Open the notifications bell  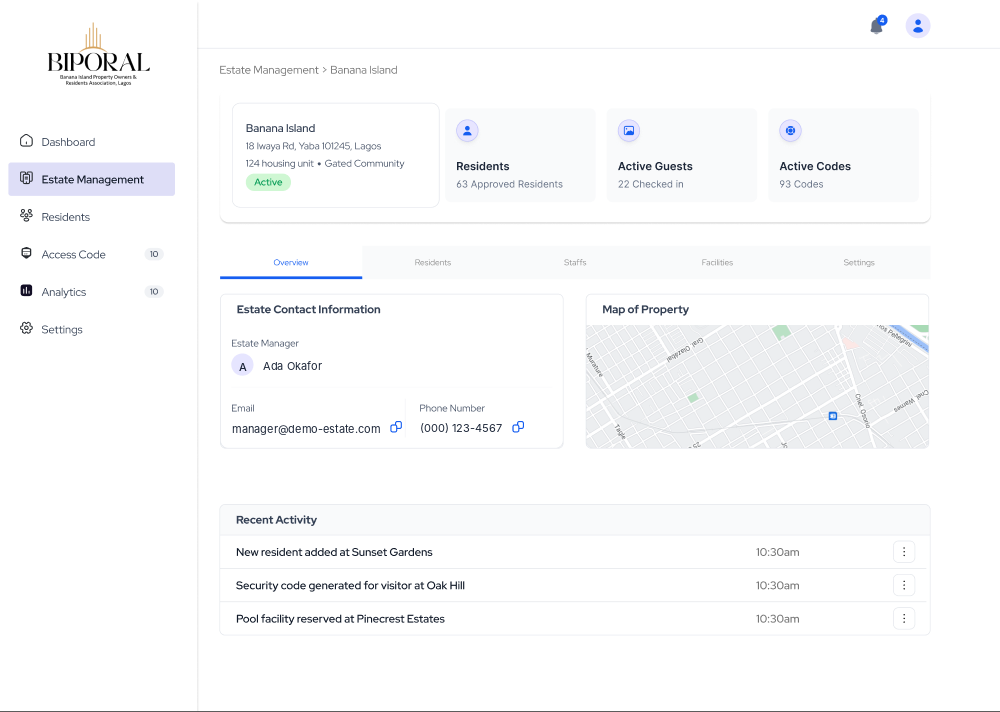[877, 26]
